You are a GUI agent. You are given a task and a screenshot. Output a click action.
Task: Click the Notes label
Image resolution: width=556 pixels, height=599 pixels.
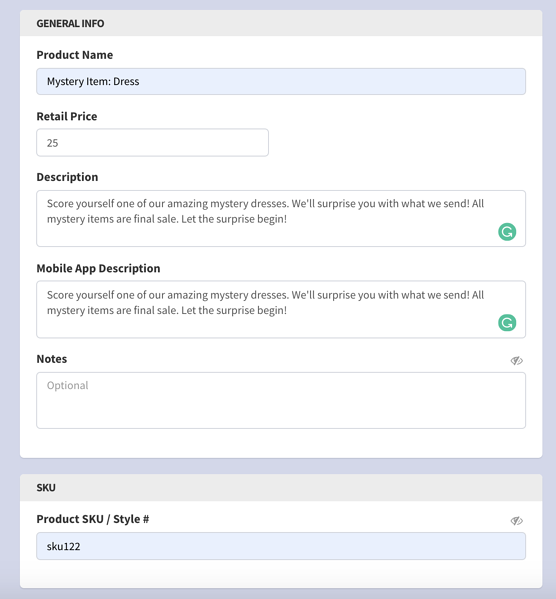tap(52, 359)
